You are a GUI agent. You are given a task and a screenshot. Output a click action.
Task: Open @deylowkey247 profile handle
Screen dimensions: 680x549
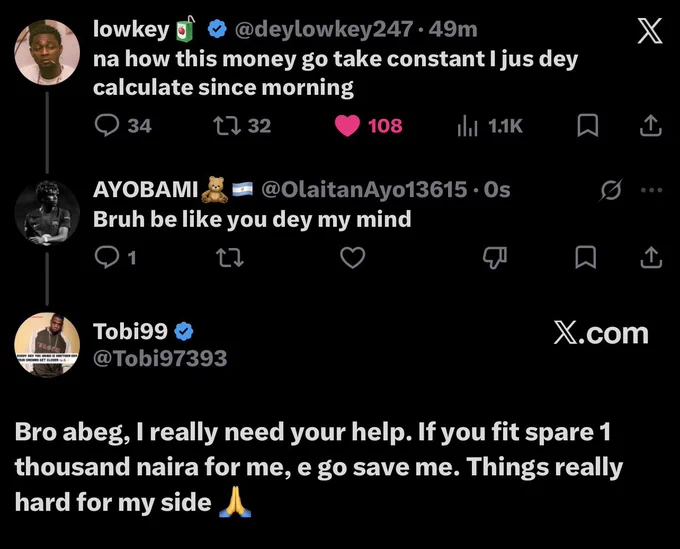point(324,29)
